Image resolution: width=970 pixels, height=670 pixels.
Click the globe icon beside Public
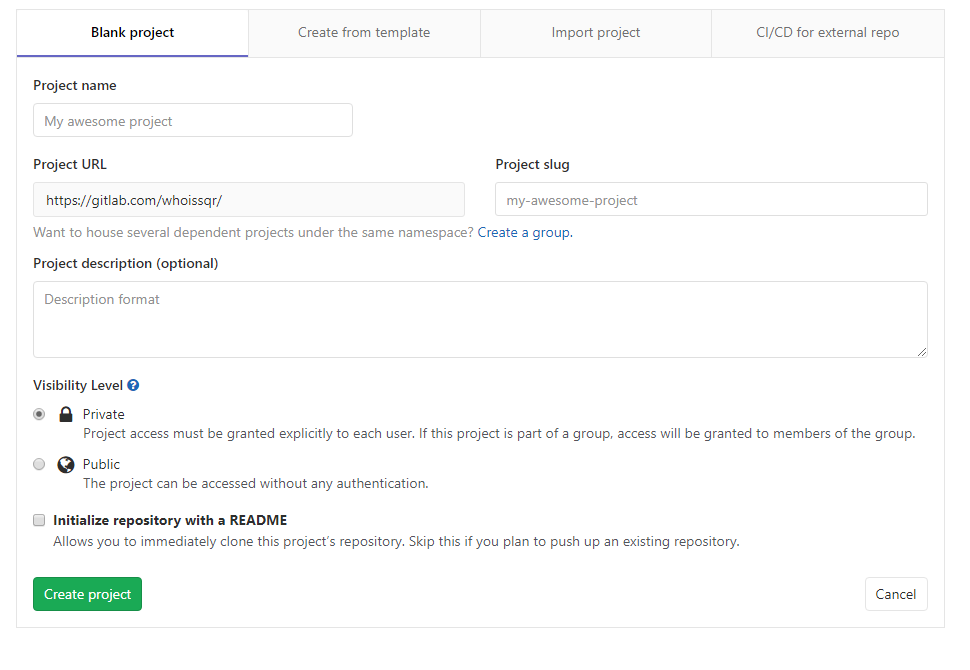pos(66,464)
